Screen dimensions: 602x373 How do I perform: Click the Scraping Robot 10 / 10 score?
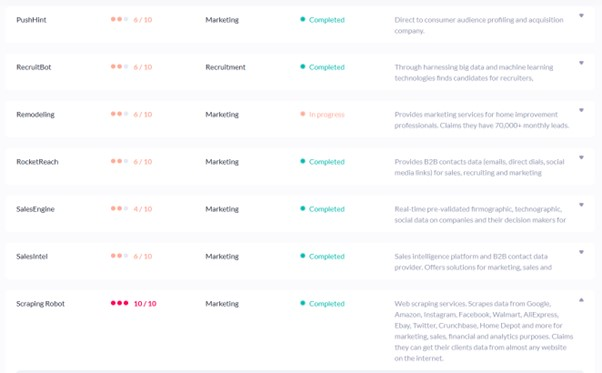click(x=145, y=304)
